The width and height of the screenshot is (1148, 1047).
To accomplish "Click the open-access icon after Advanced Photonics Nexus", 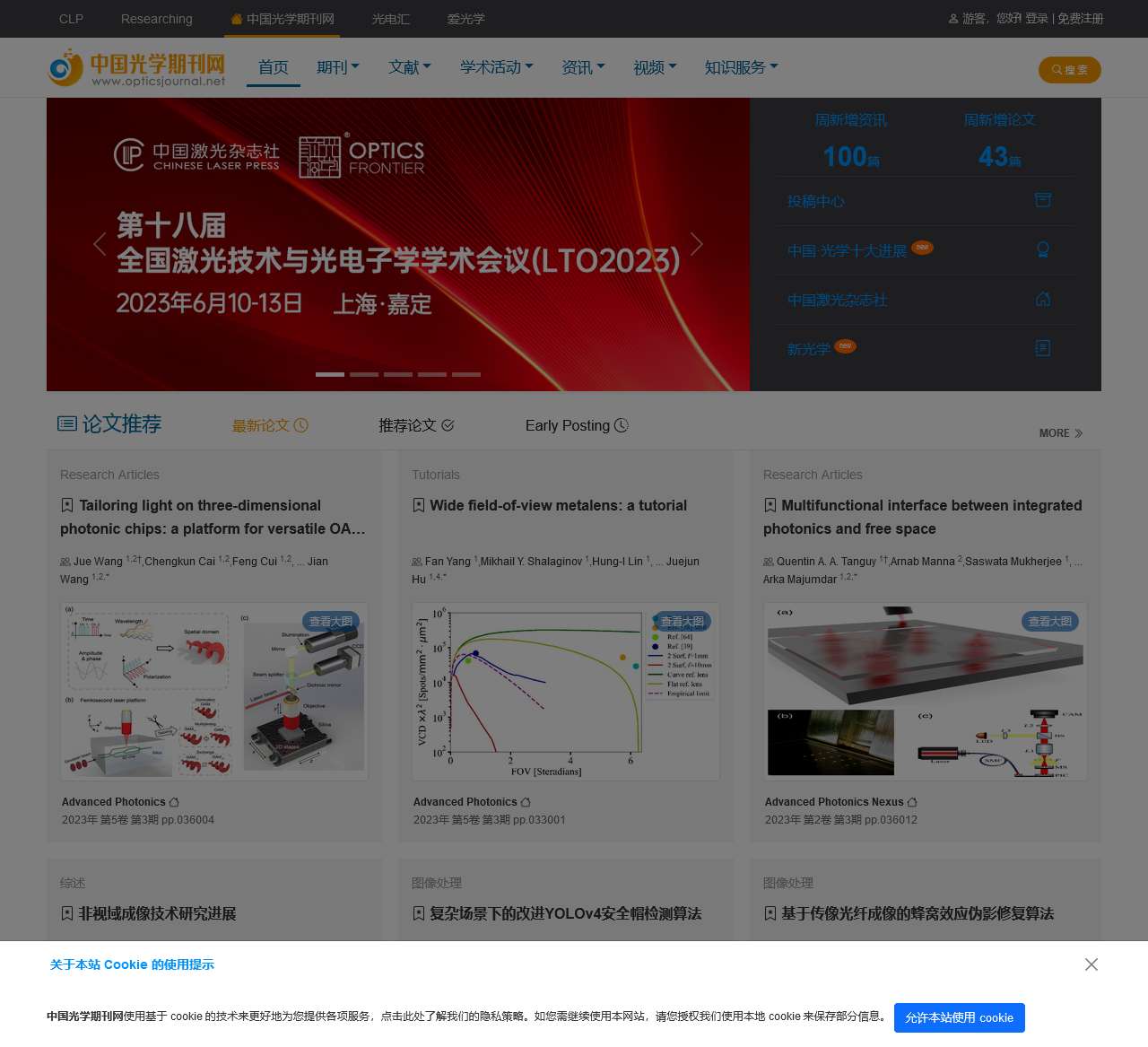I will pos(912,802).
